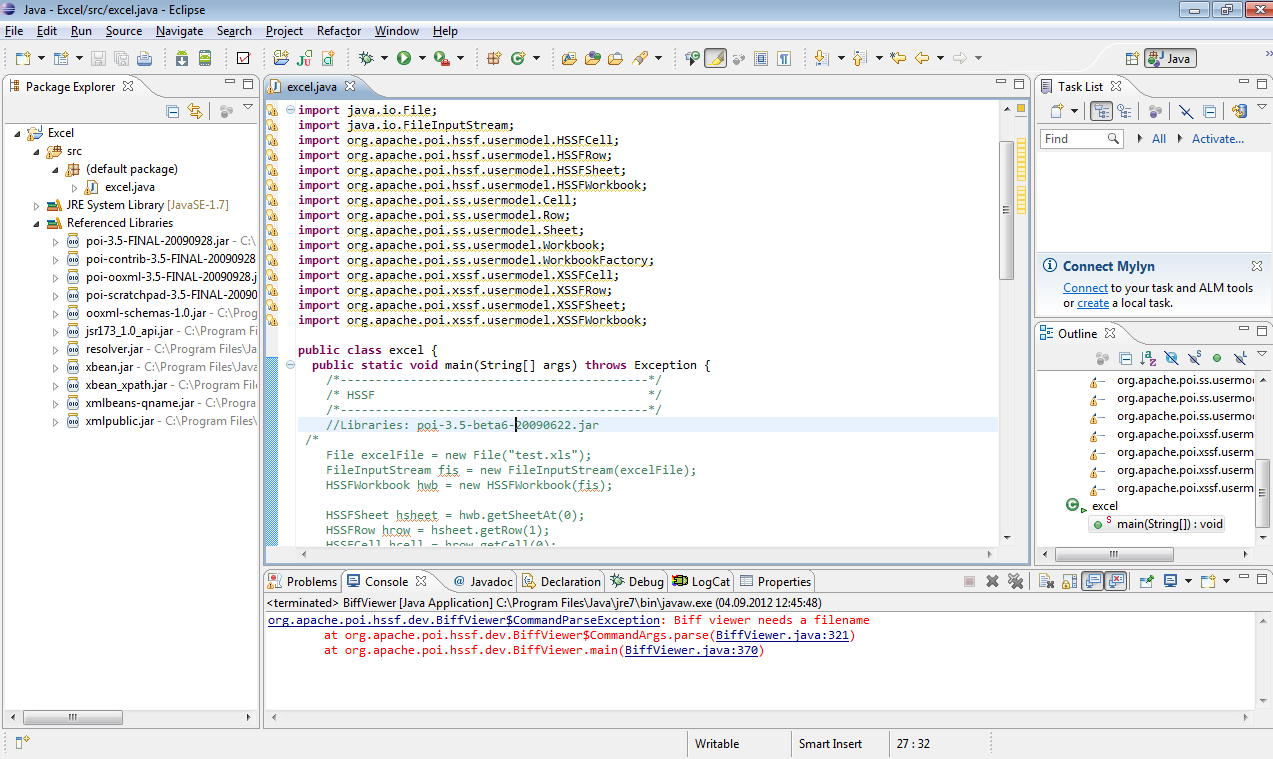
Task: Click the New Java Project icon
Action: (x=280, y=58)
